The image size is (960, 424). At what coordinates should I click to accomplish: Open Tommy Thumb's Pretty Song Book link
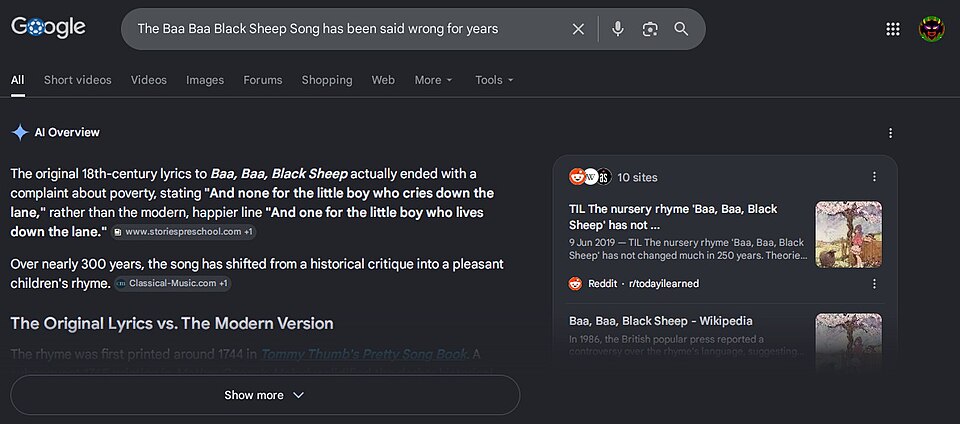(364, 354)
